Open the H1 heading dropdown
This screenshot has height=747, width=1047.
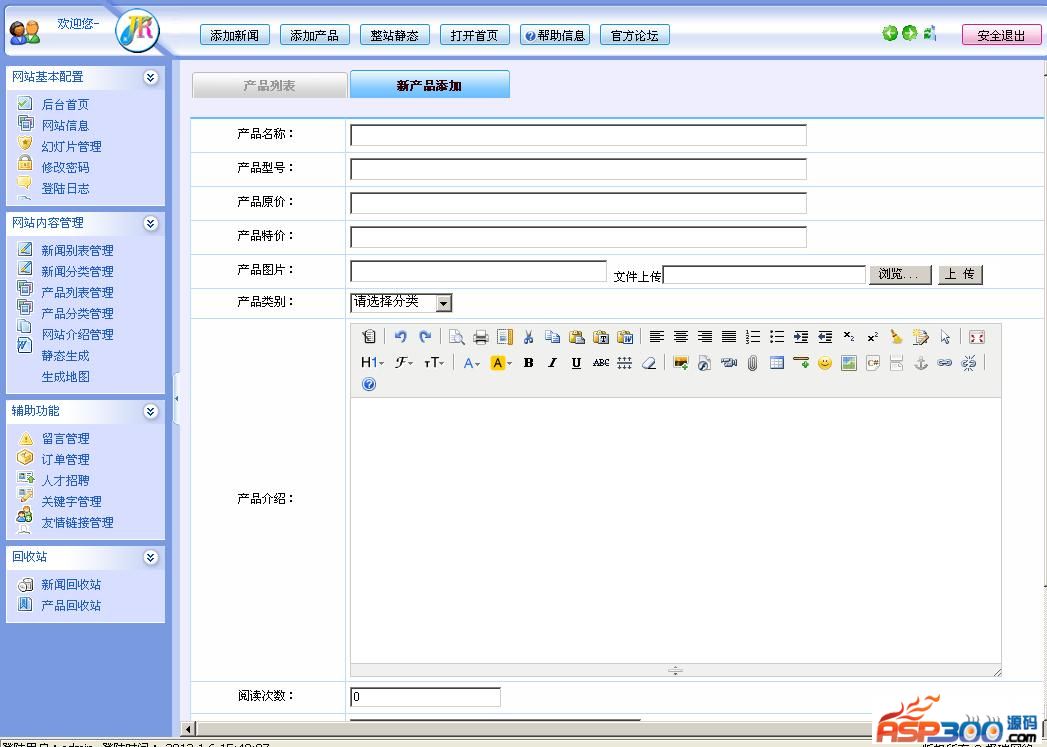(372, 363)
